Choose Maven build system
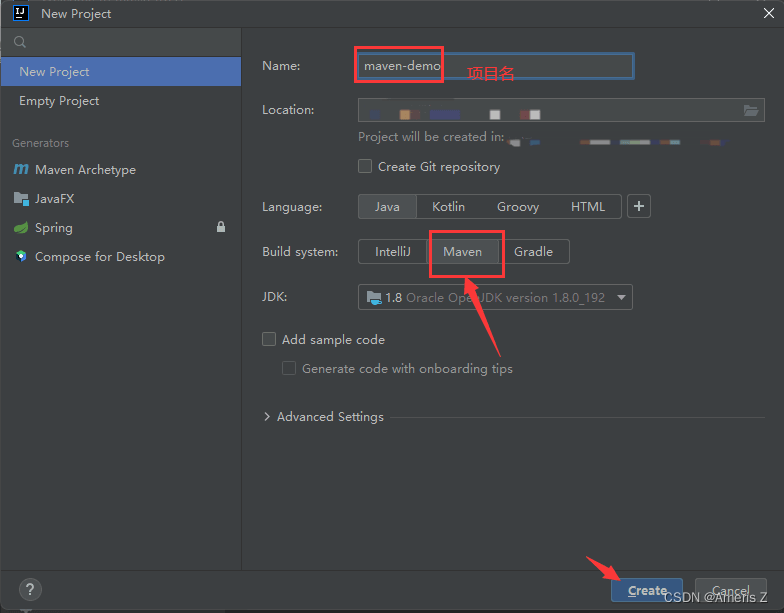Image resolution: width=784 pixels, height=613 pixels. pyautogui.click(x=462, y=252)
